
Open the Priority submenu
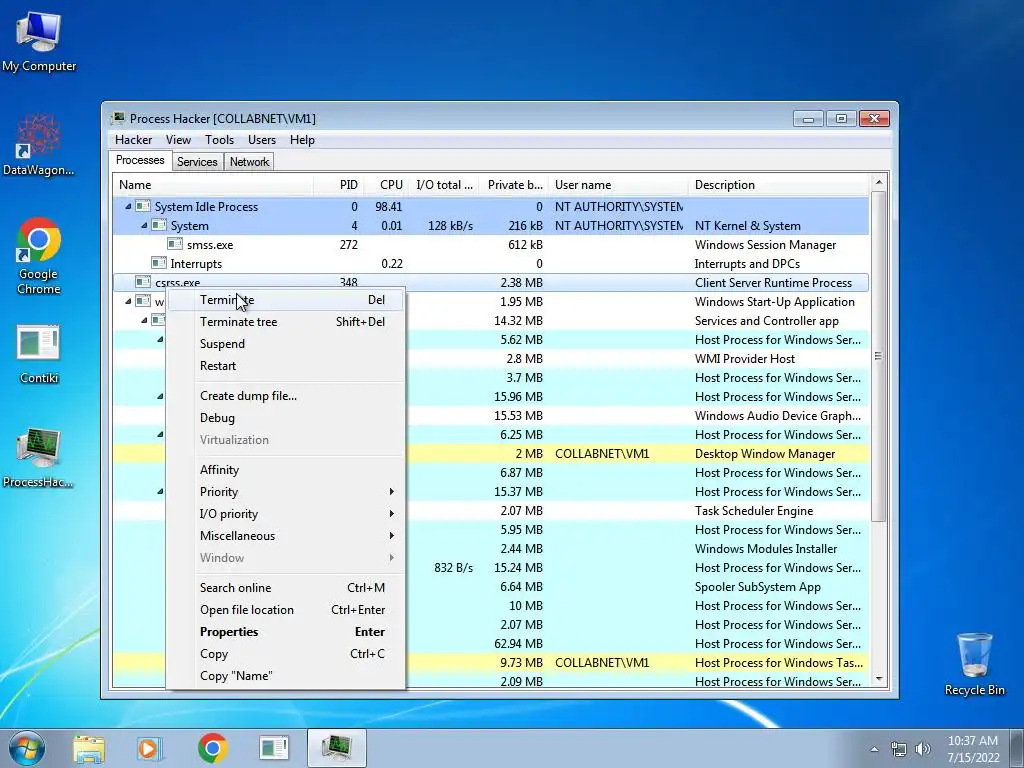tap(285, 492)
